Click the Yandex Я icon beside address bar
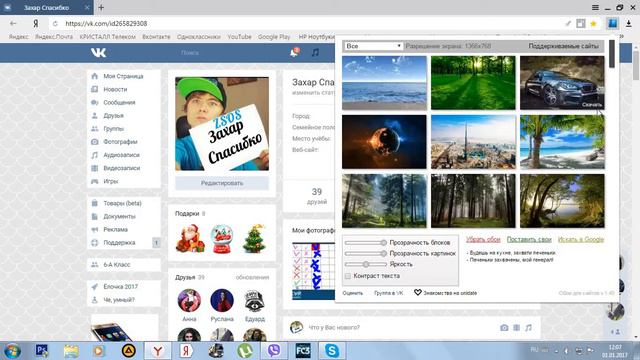This screenshot has width=640, height=360. point(36,24)
